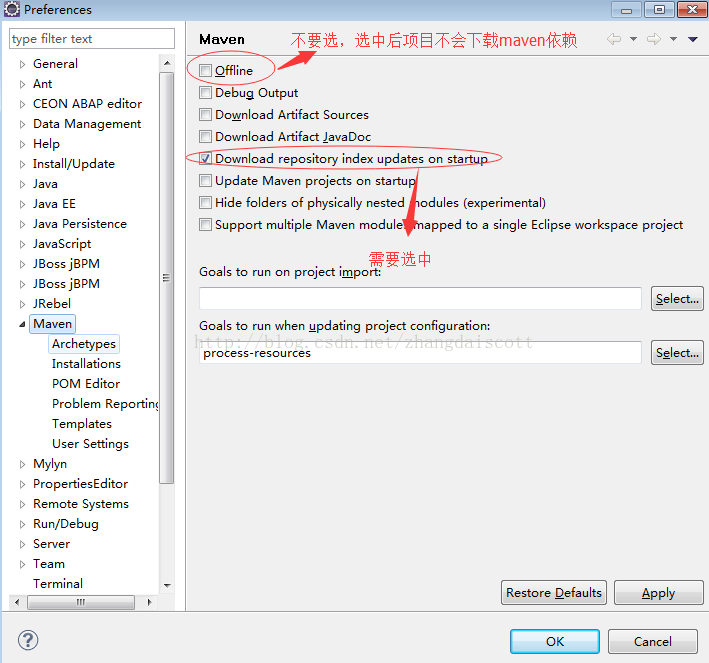The height and width of the screenshot is (663, 709).
Task: Click the tree scroll down arrow
Action: point(167,585)
